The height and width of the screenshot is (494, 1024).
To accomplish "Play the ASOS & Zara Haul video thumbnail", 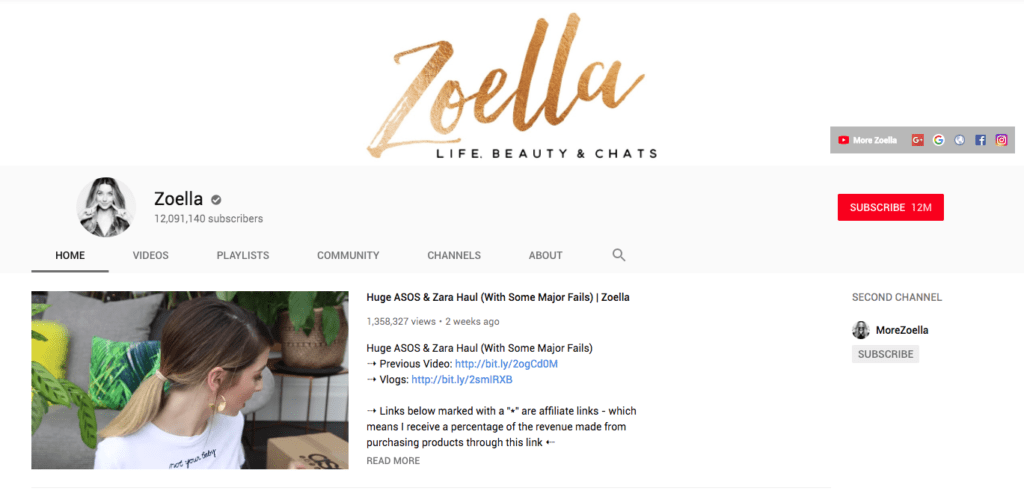I will pyautogui.click(x=190, y=380).
